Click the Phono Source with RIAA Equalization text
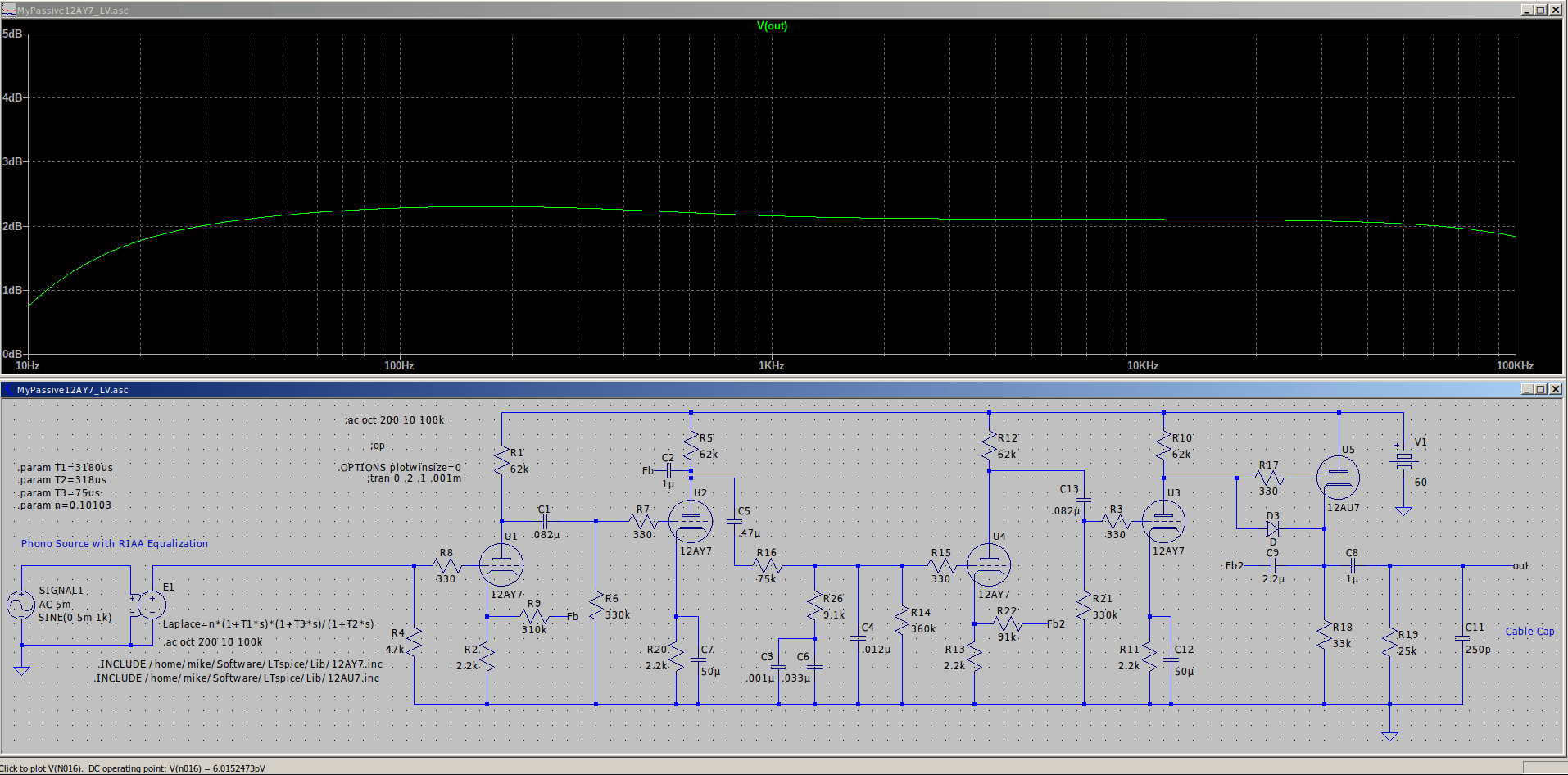 pyautogui.click(x=115, y=544)
